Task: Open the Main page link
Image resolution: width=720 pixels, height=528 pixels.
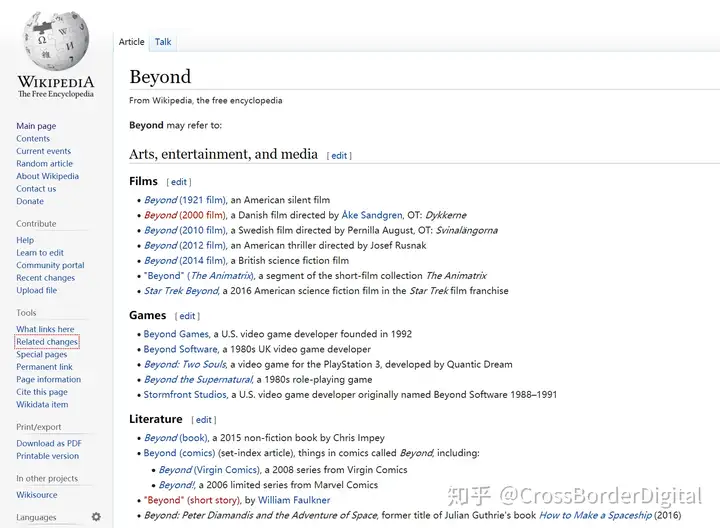Action: [x=36, y=126]
